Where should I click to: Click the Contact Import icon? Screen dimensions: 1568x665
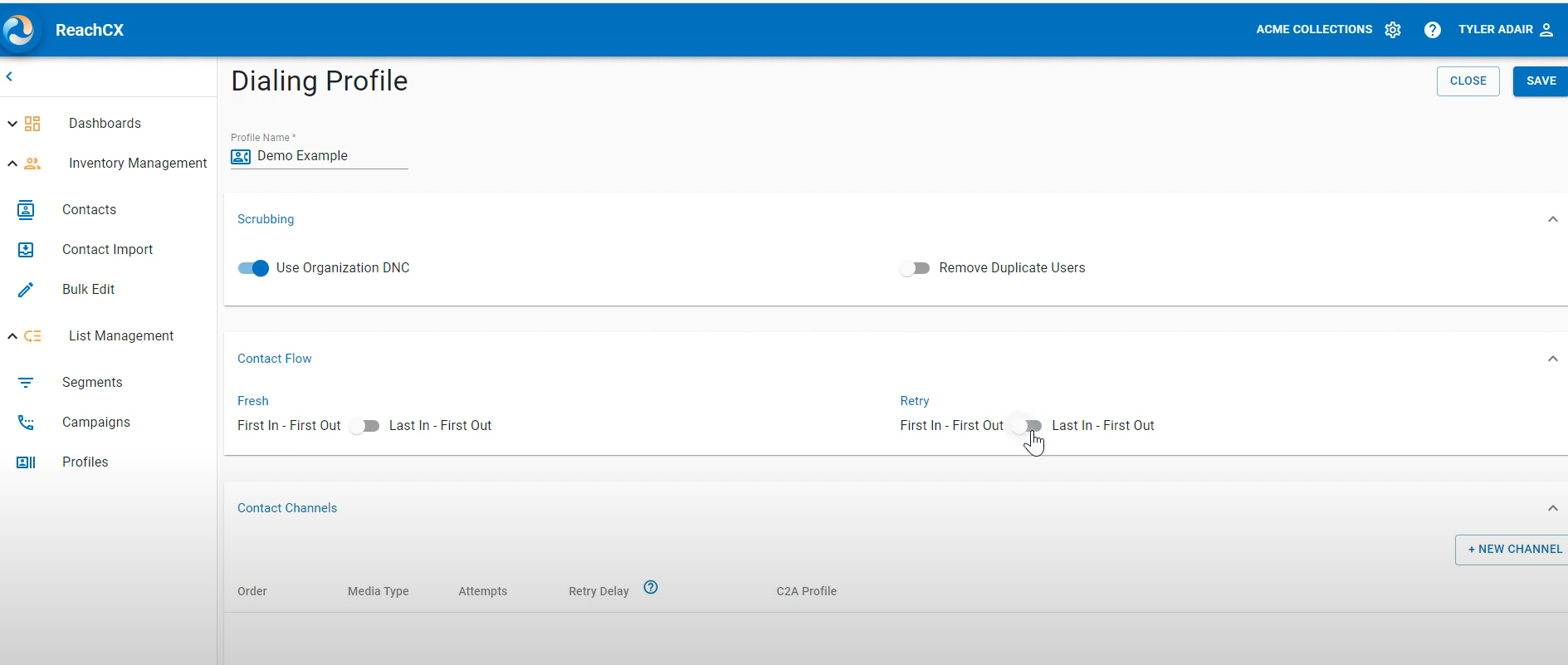click(x=26, y=250)
